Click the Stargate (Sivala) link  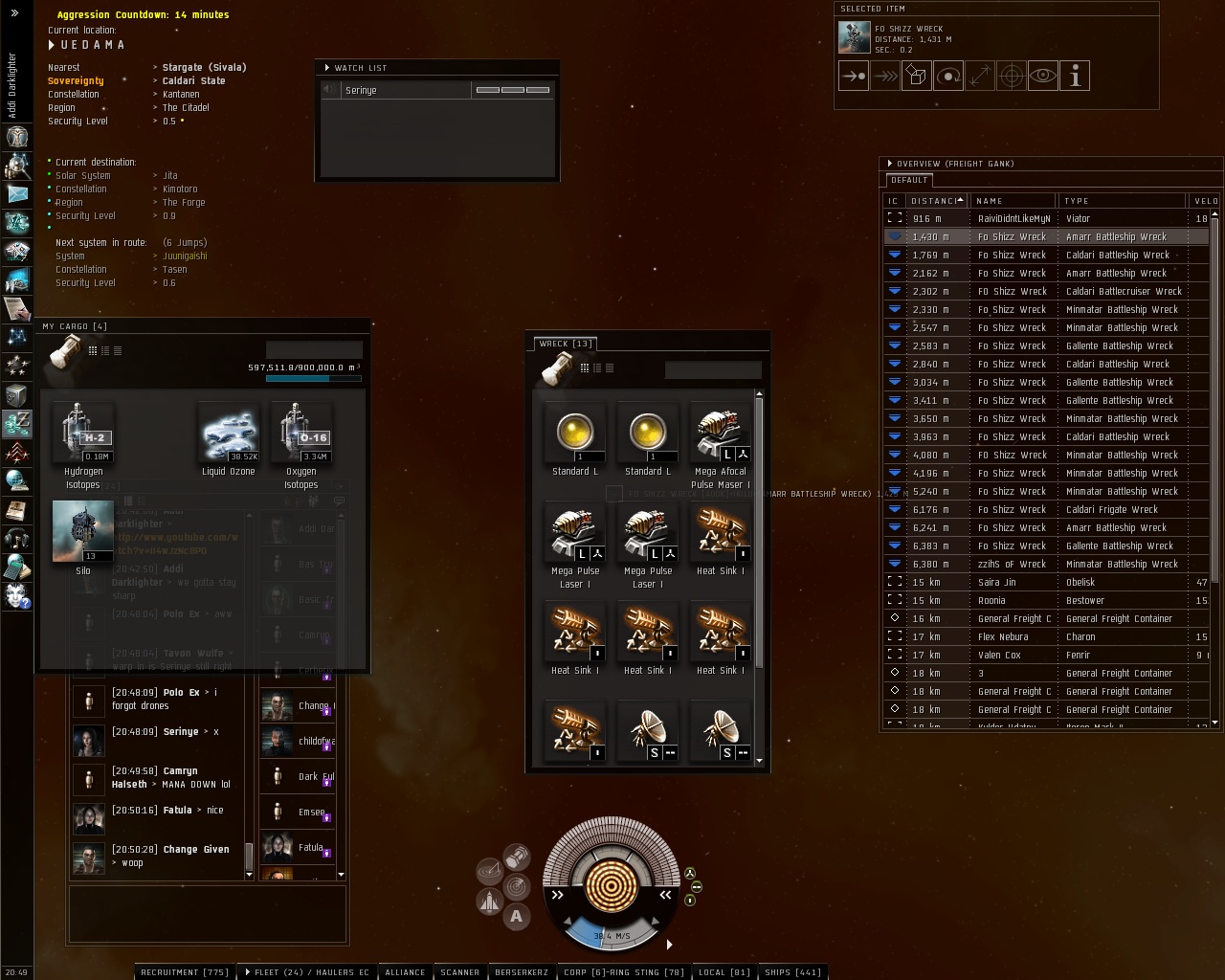[205, 68]
